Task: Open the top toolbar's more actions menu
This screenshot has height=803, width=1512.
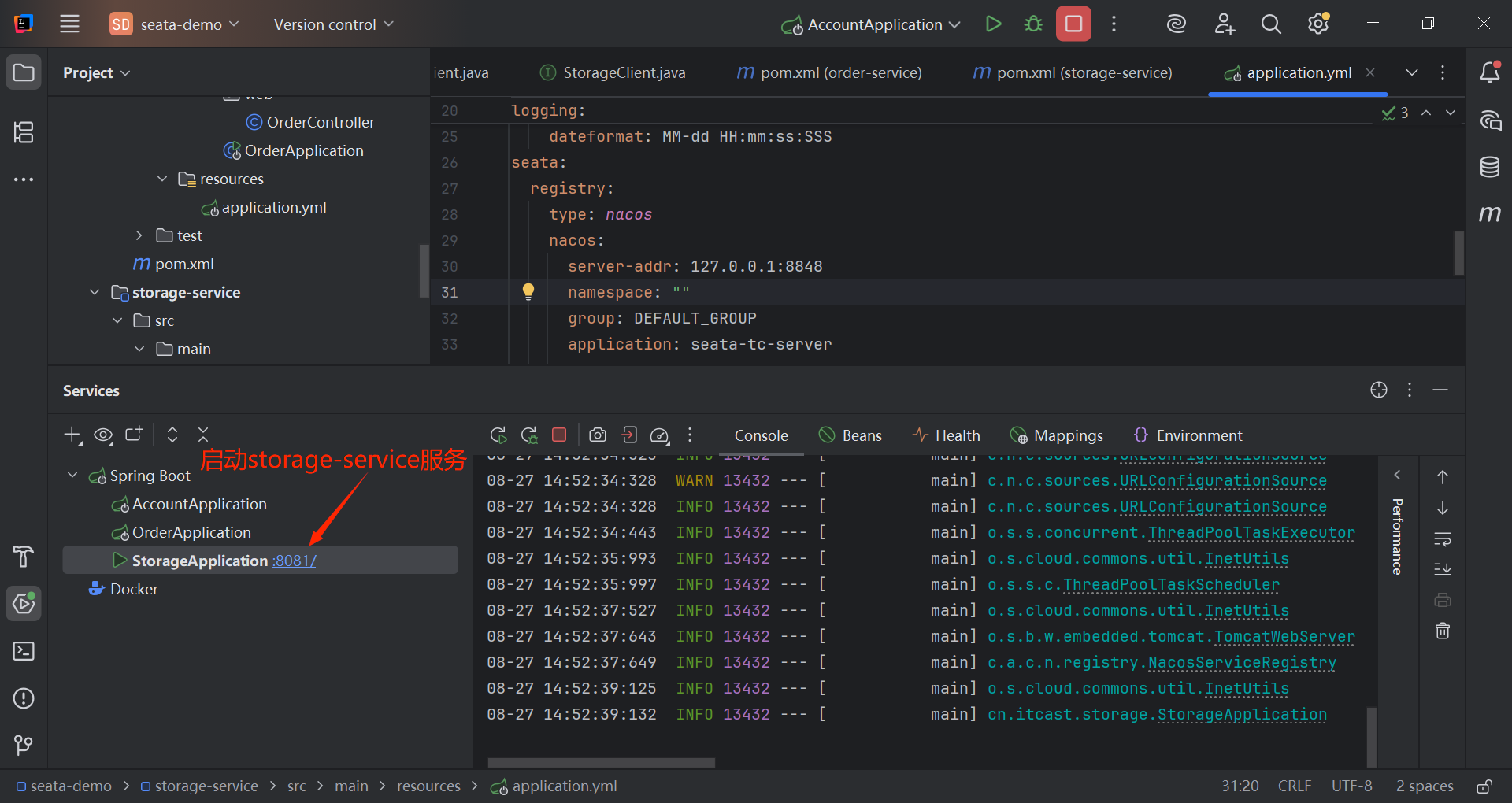Action: click(1114, 24)
